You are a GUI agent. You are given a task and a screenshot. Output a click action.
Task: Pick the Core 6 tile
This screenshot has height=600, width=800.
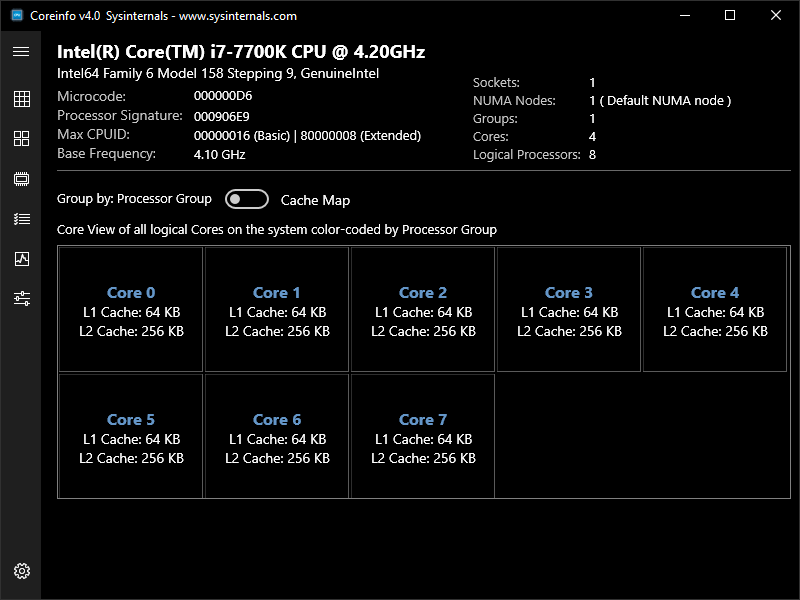(277, 437)
